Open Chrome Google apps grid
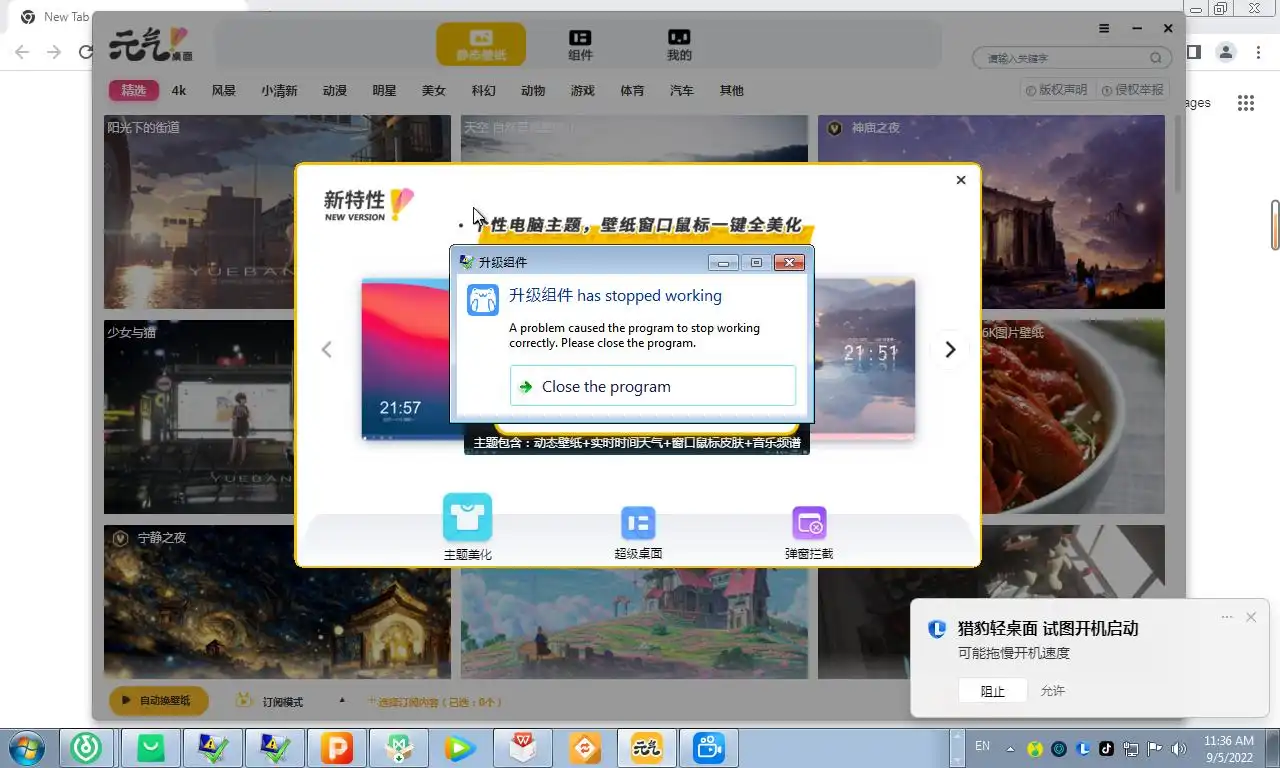Screen dimensions: 1280x768 coord(1245,103)
